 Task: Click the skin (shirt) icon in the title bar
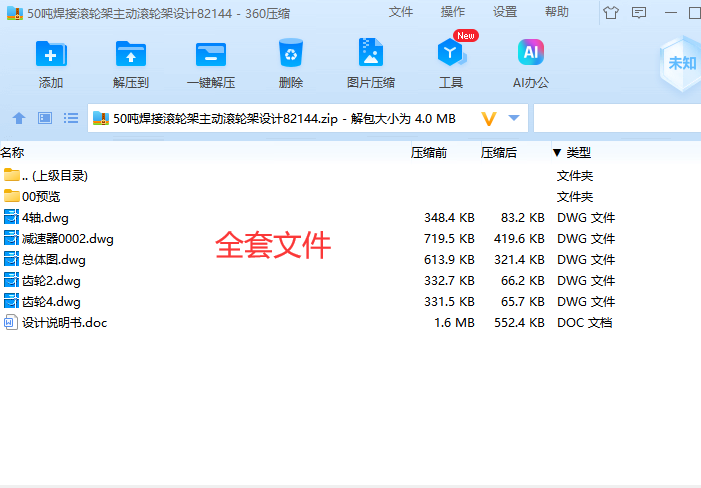[611, 13]
